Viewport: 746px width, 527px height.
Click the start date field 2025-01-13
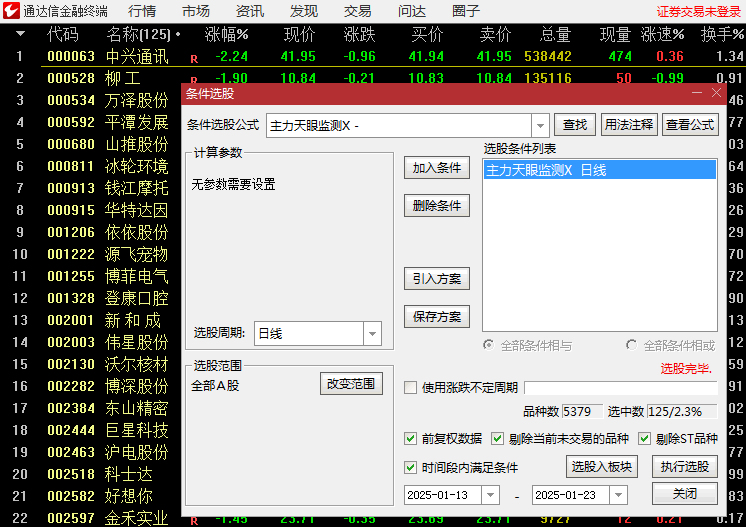tap(443, 495)
